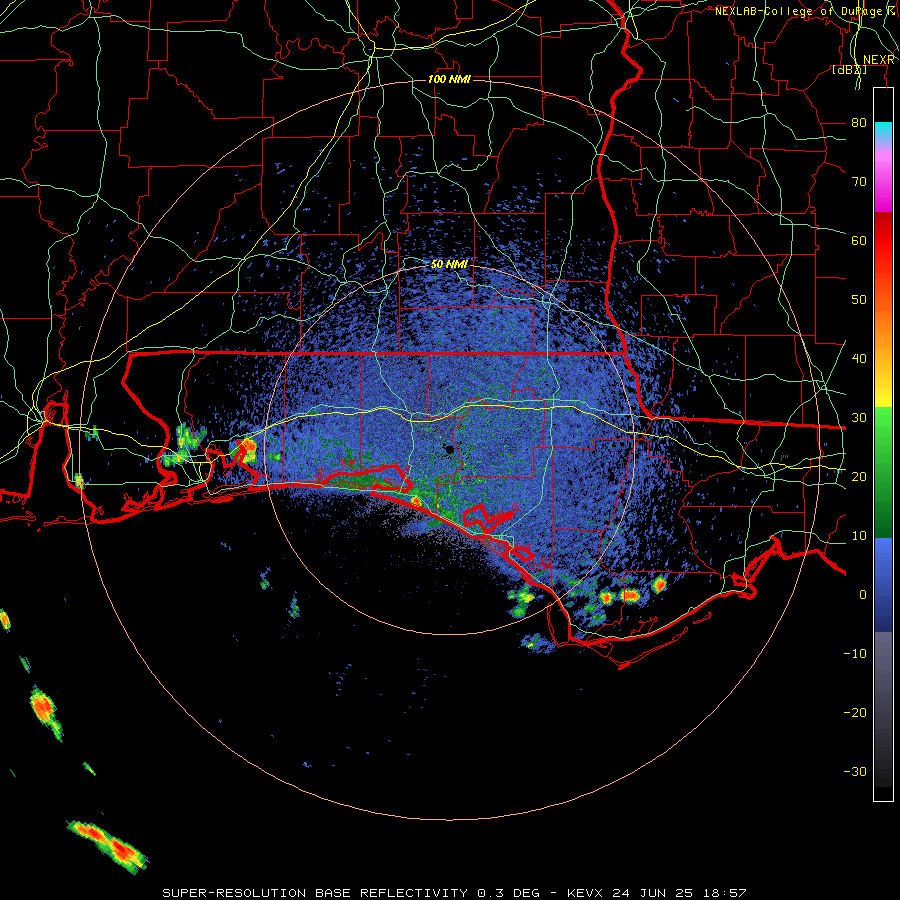Click the 0 value on dBZ scale
The width and height of the screenshot is (900, 900).
[863, 595]
